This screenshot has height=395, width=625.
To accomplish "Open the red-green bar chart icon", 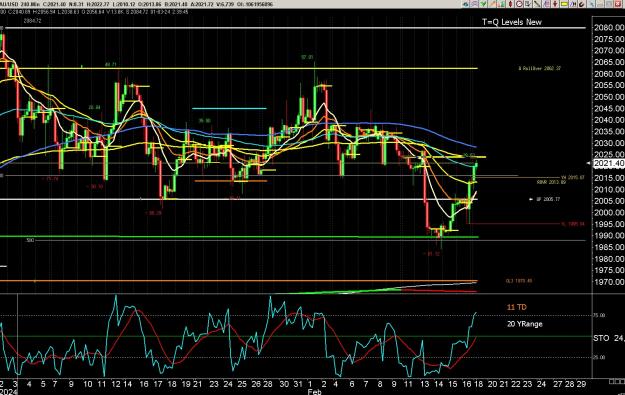I will pos(501,4).
